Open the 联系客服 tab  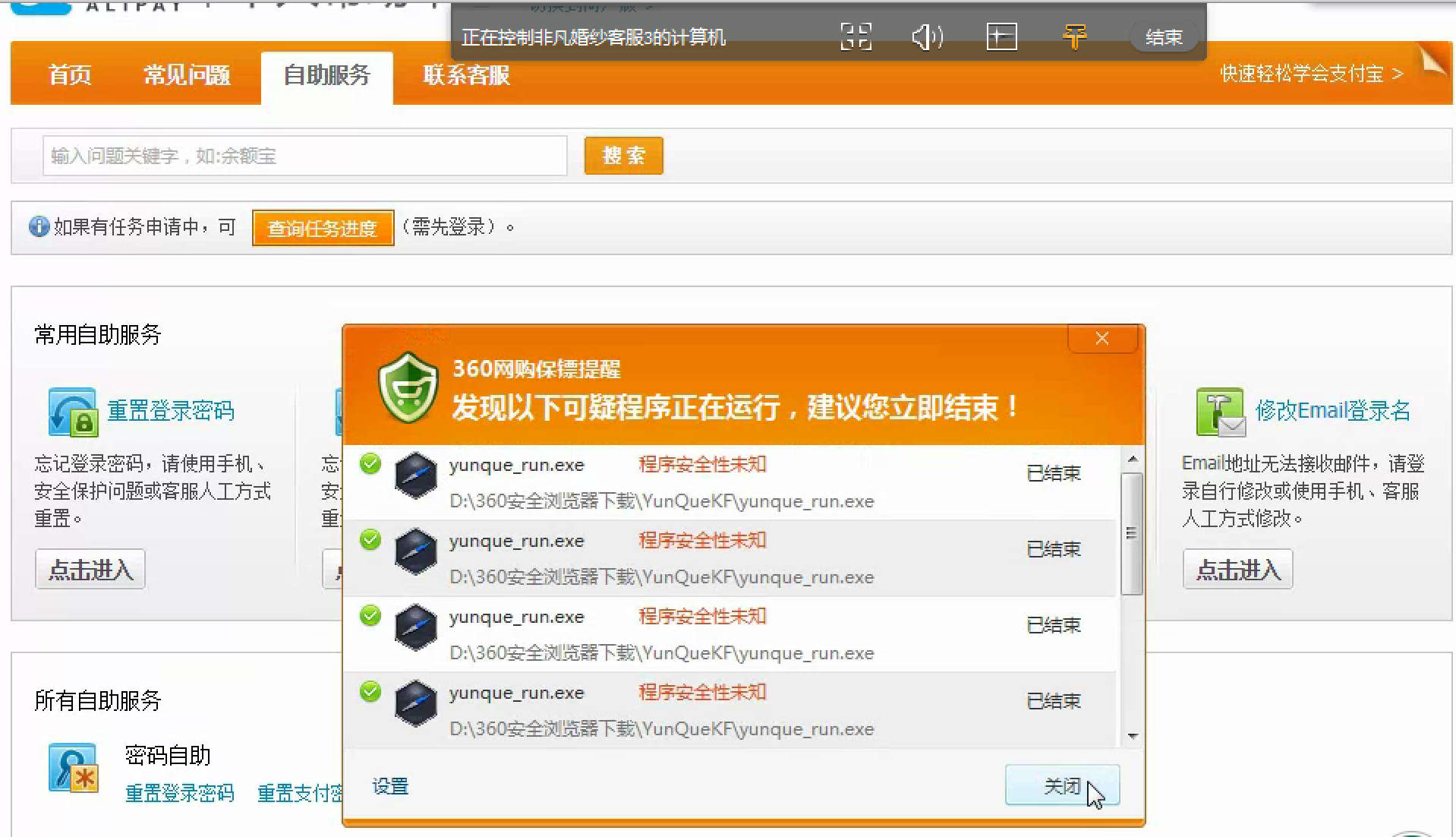pos(466,74)
